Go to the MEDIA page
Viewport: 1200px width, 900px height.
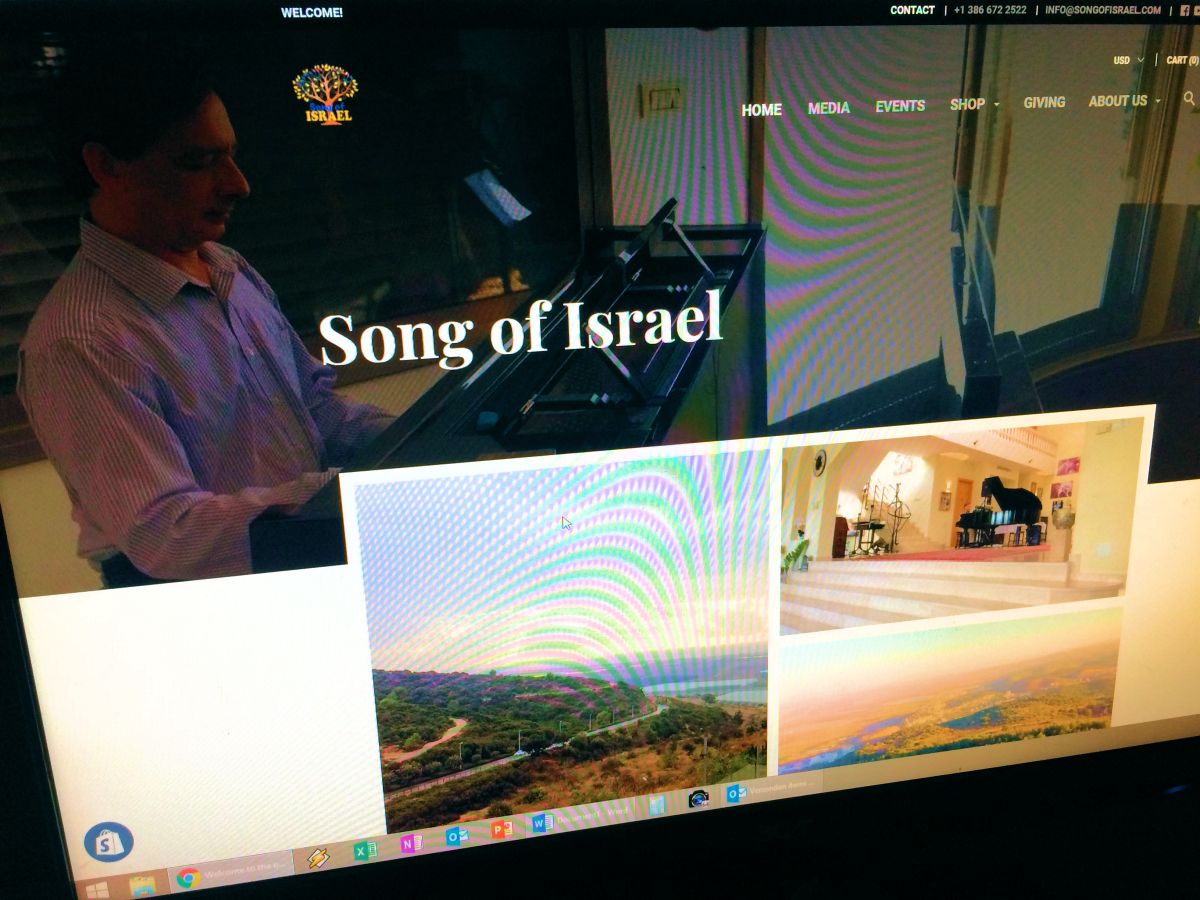tap(828, 108)
